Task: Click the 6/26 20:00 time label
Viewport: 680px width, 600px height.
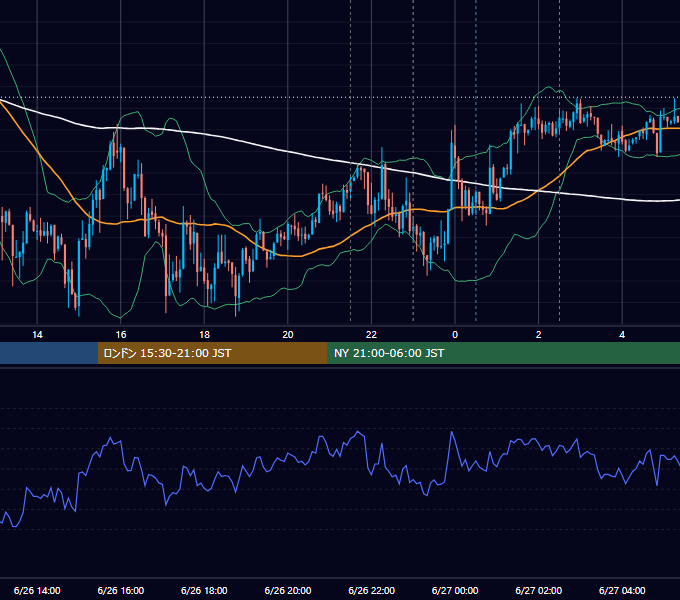Action: (288, 590)
